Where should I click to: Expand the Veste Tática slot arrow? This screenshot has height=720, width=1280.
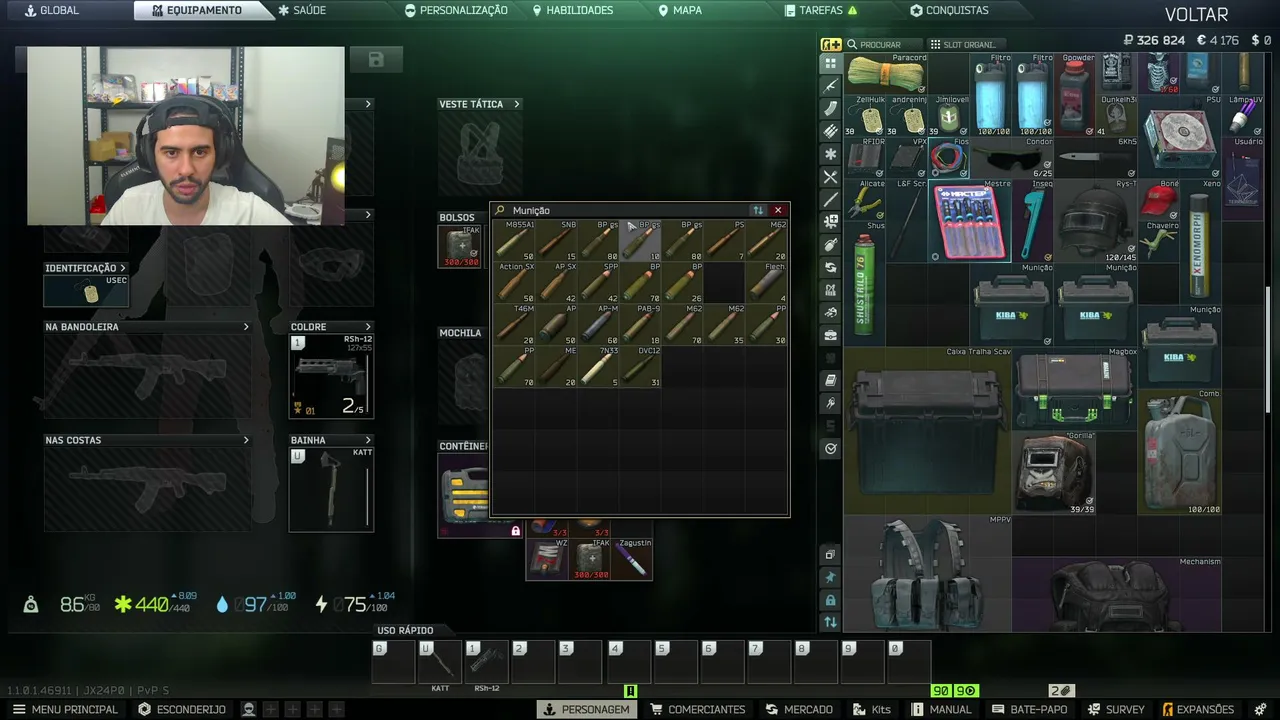click(517, 104)
